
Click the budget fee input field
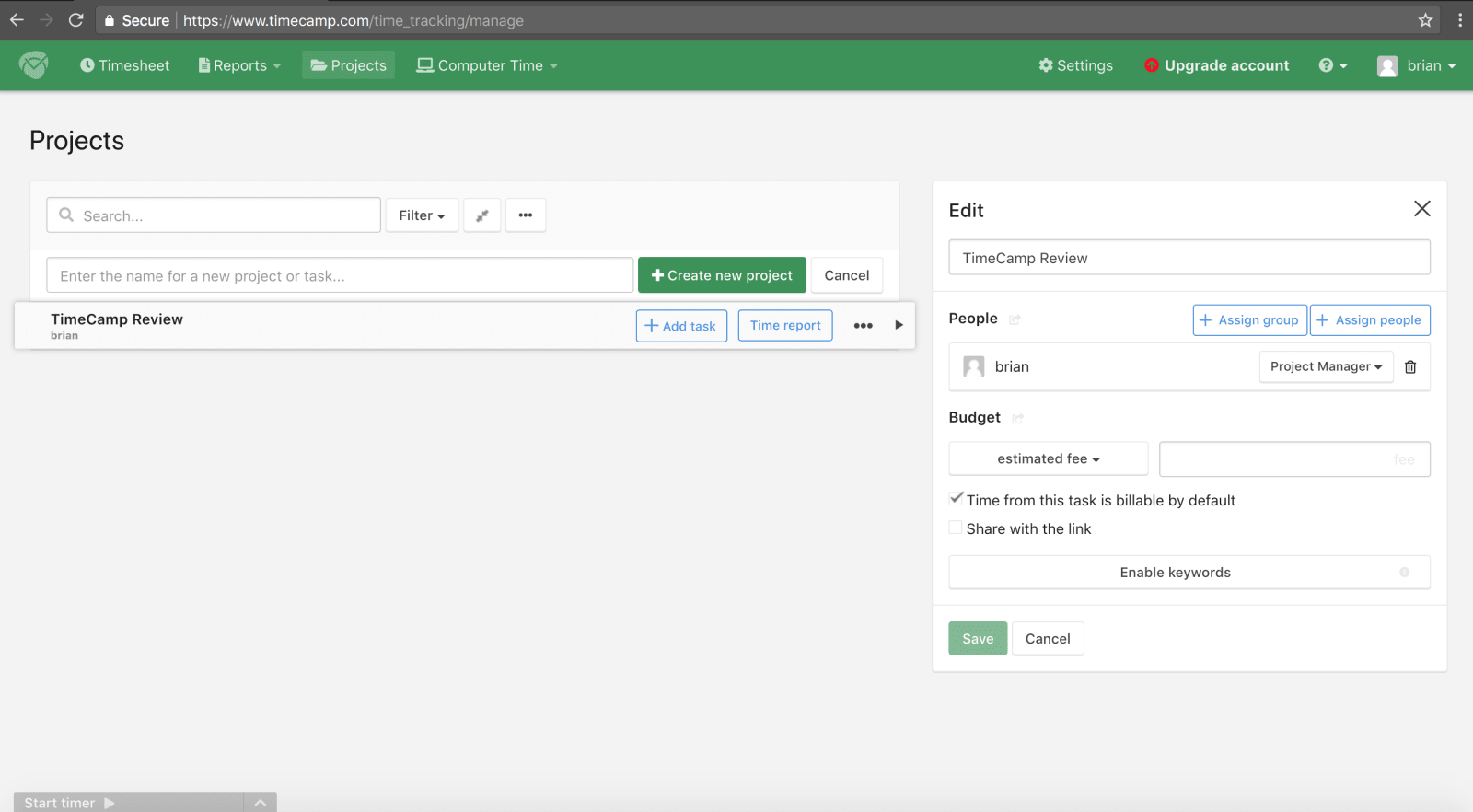[x=1294, y=459]
